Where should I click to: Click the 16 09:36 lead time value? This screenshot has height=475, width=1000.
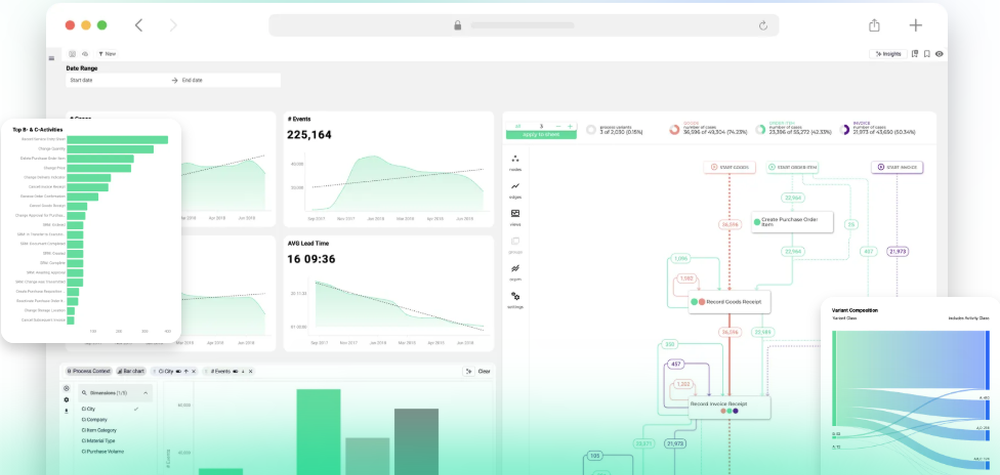point(311,259)
